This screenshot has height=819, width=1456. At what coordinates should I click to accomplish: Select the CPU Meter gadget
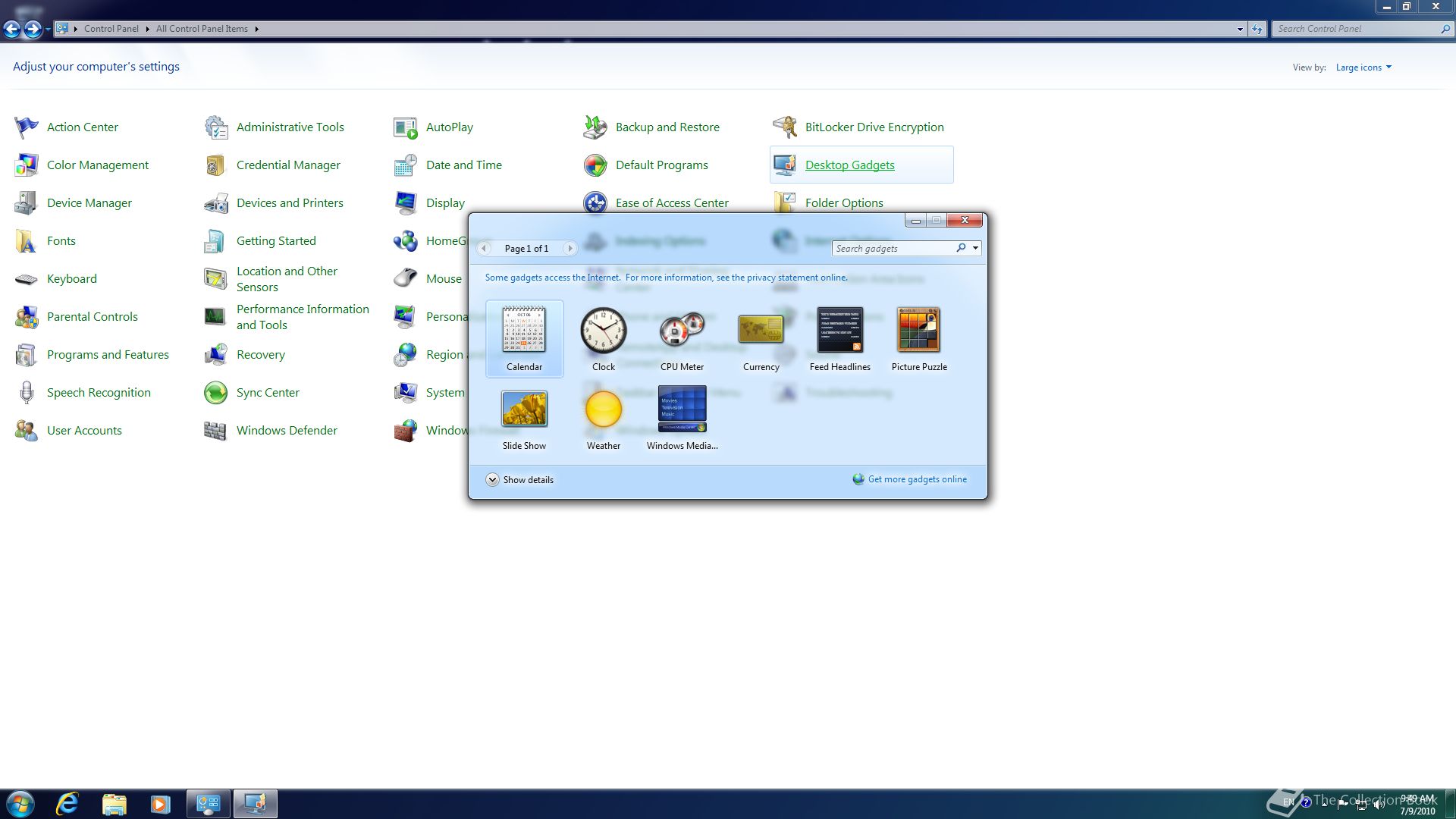(x=682, y=338)
